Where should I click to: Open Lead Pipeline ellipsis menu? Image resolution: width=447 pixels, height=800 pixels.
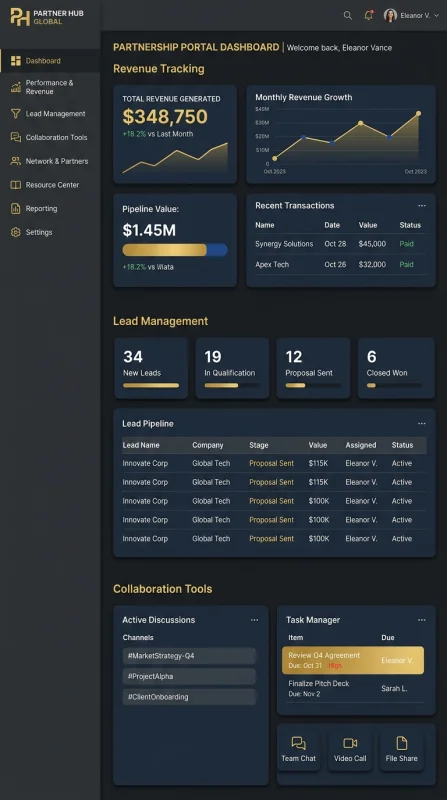tap(421, 423)
